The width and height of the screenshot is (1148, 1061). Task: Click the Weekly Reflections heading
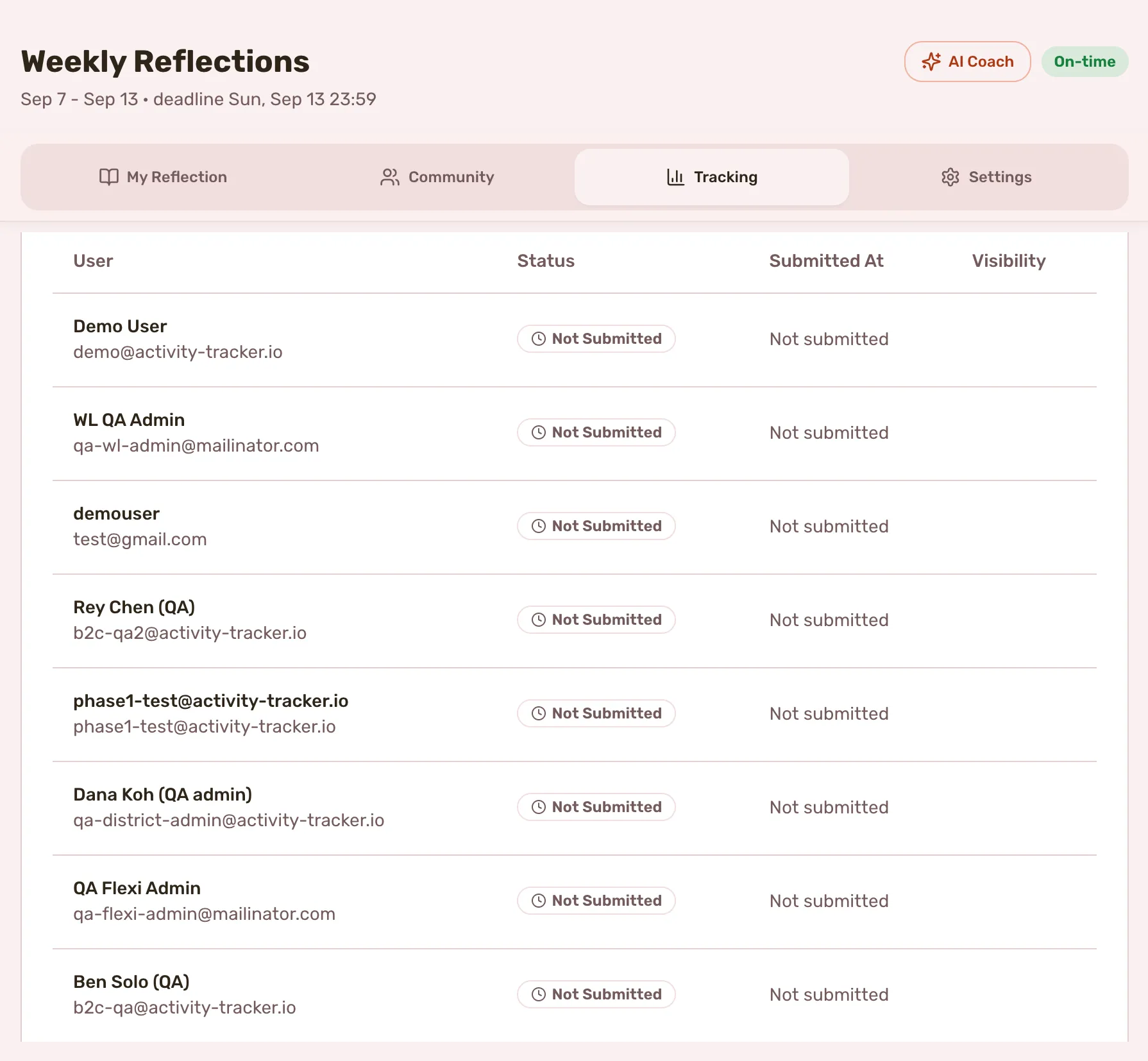(x=165, y=62)
